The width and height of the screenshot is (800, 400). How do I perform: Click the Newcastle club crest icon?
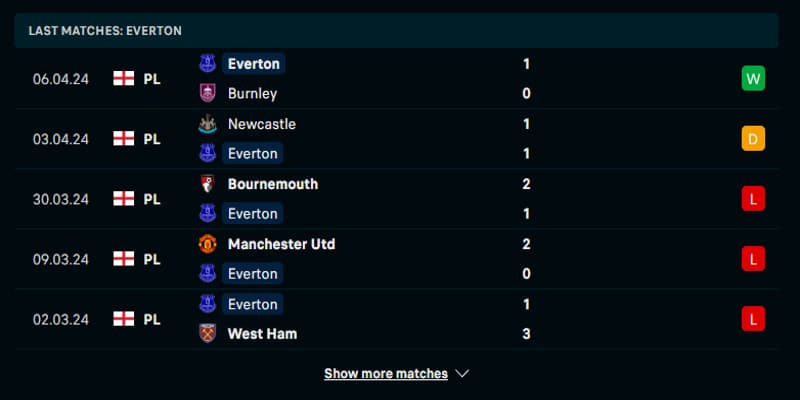pos(208,124)
